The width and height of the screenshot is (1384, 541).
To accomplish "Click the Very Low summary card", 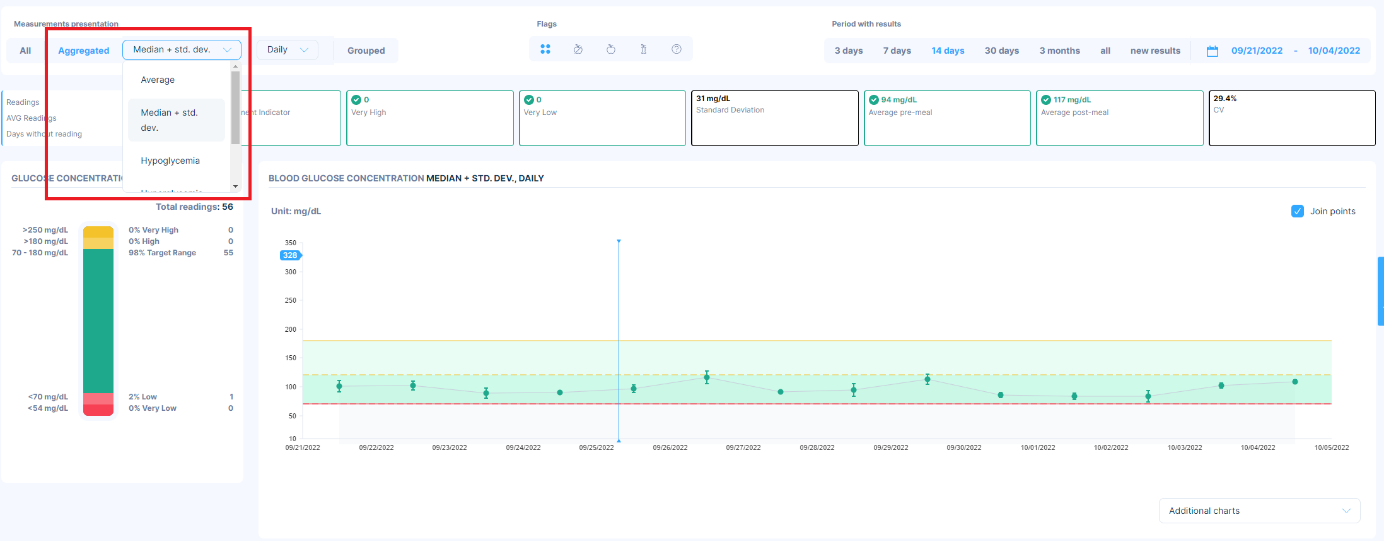I will click(602, 118).
